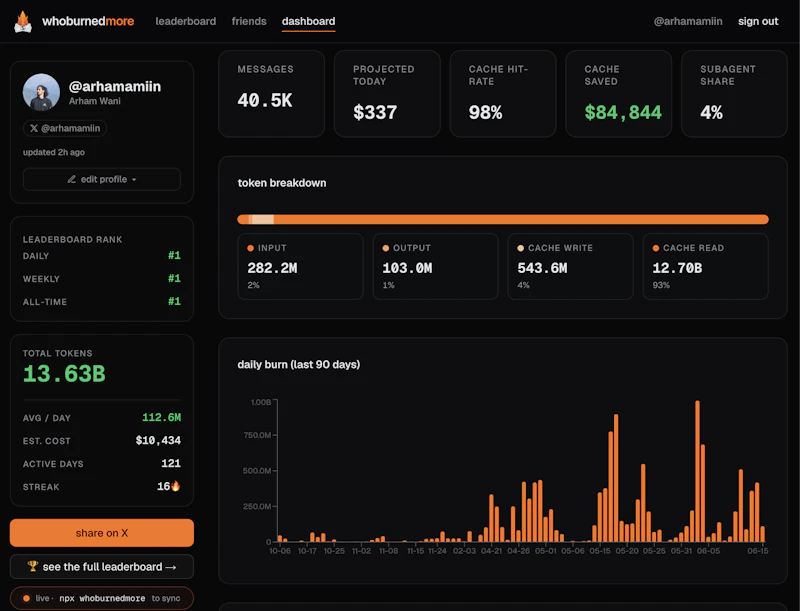This screenshot has width=800, height=611.
Task: Click the tallest bar in daily burn chart
Action: pos(697,471)
